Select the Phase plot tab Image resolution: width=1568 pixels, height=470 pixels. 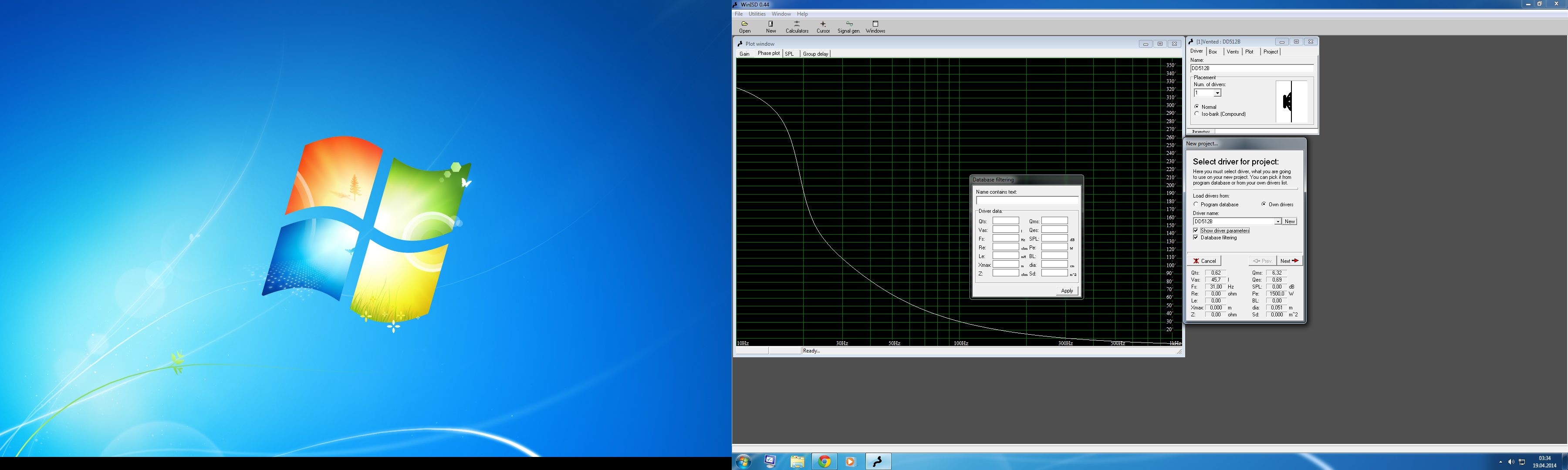point(768,54)
